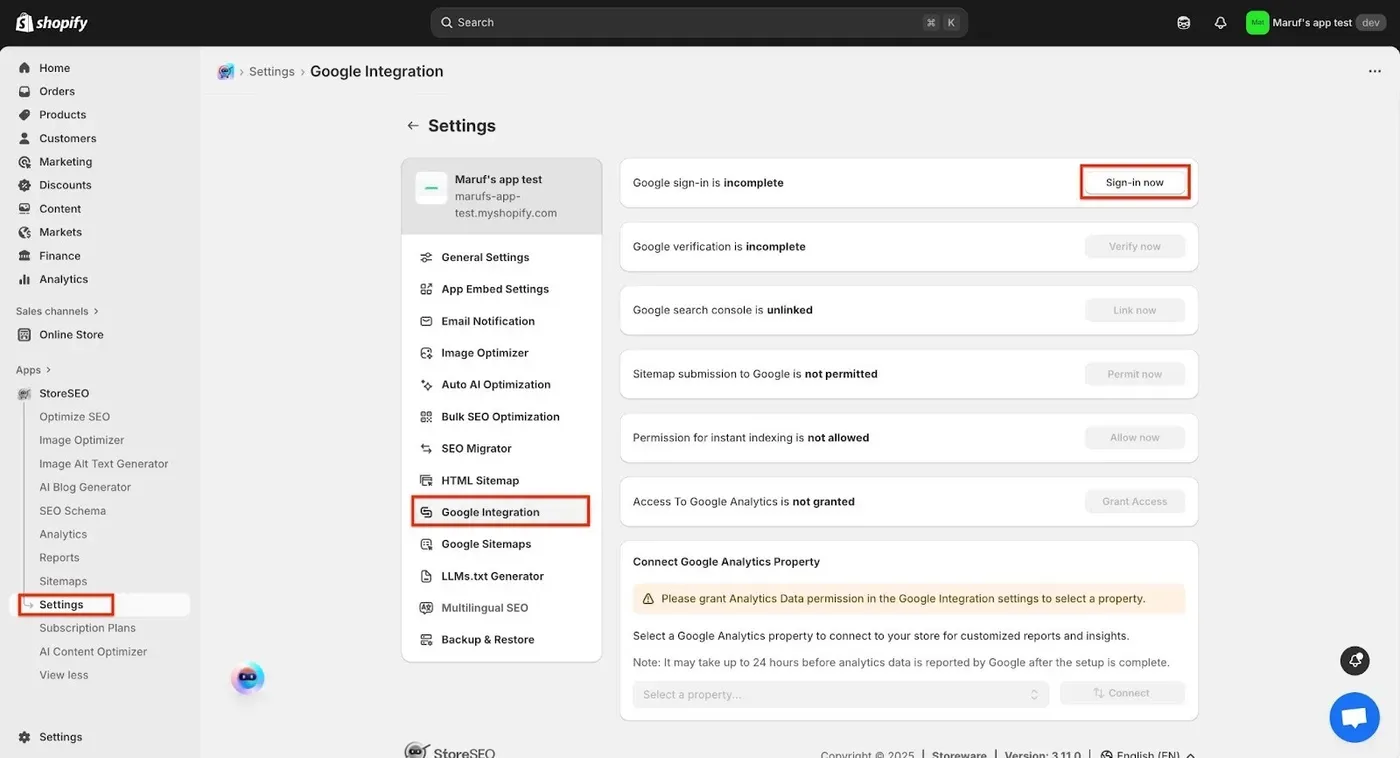Click the Marketing target icon
This screenshot has width=1400, height=758.
(25, 162)
